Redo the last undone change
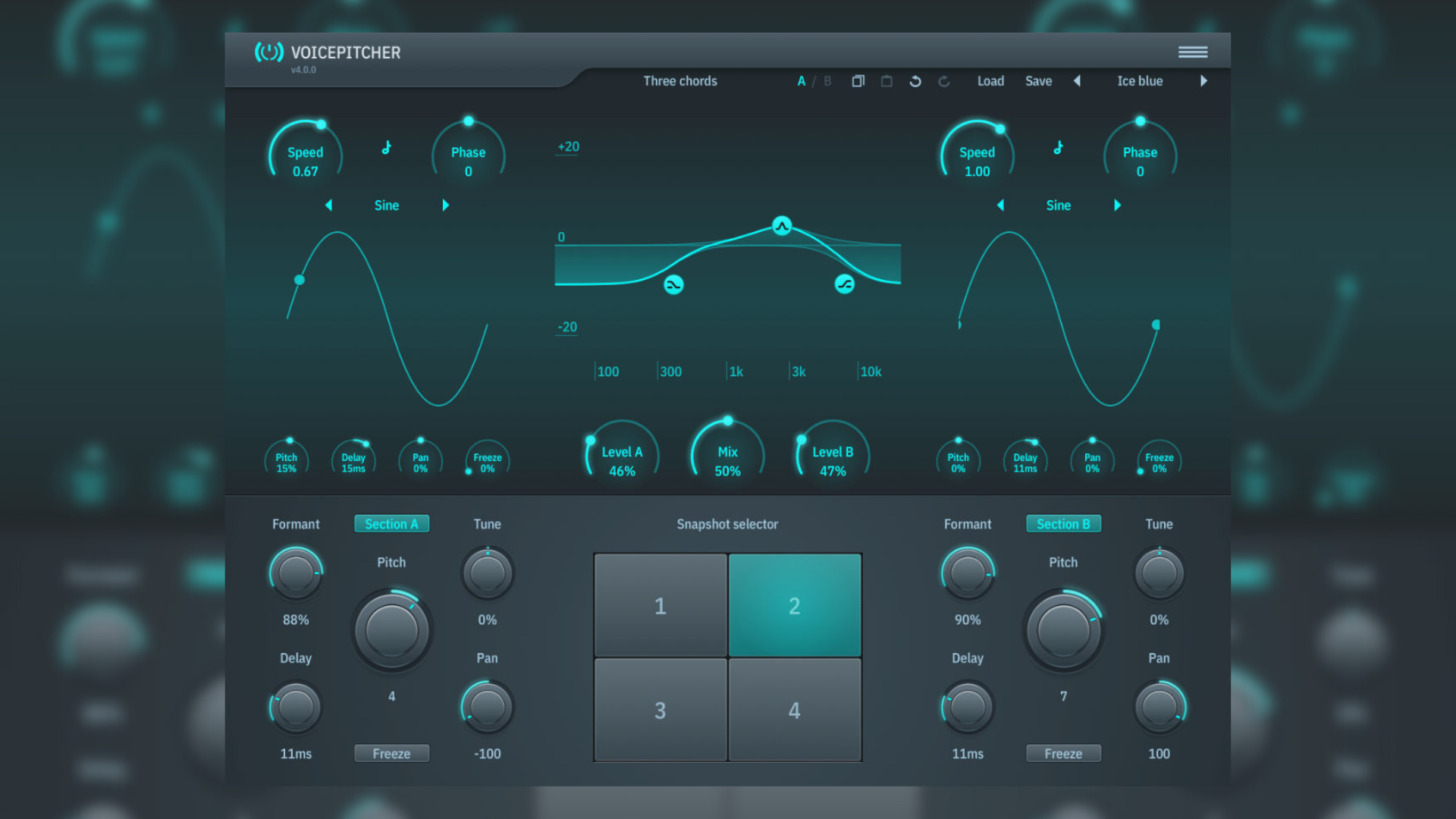This screenshot has height=819, width=1456. tap(944, 80)
